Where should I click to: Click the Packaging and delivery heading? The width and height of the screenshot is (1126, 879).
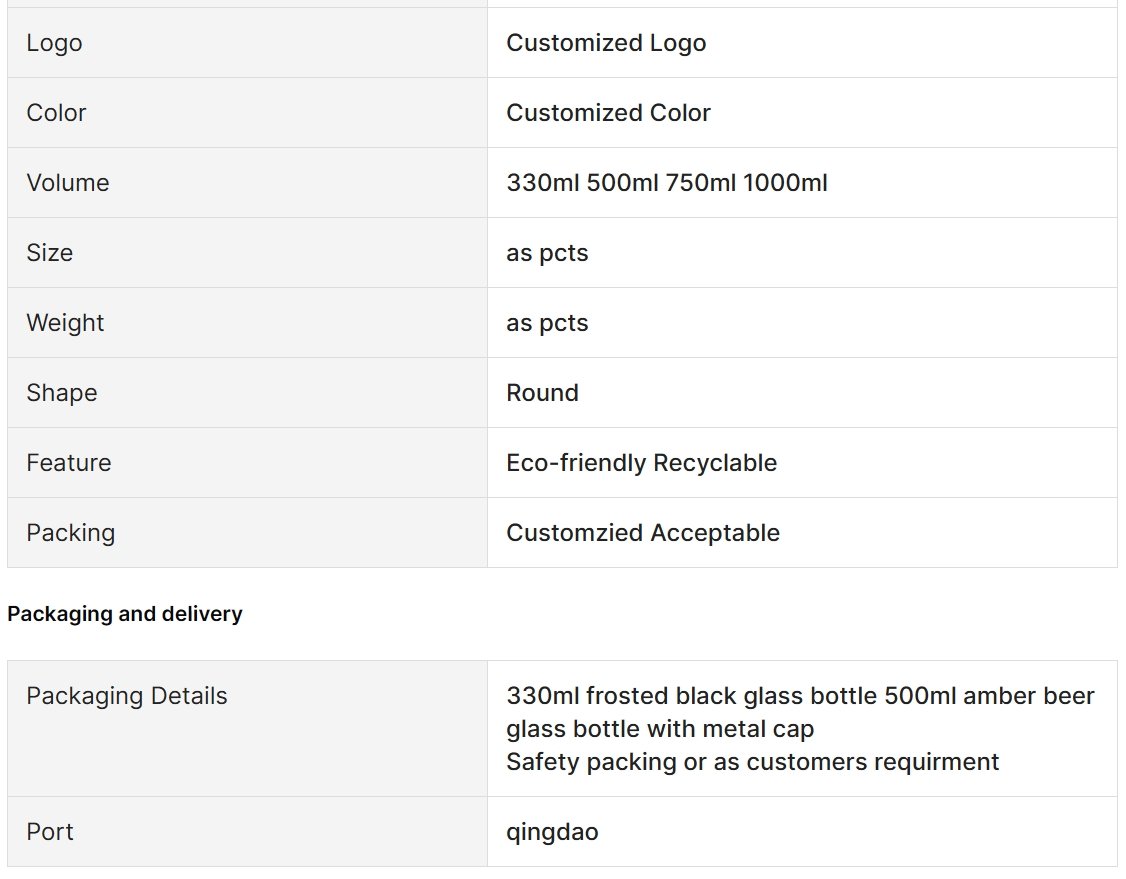tap(125, 614)
